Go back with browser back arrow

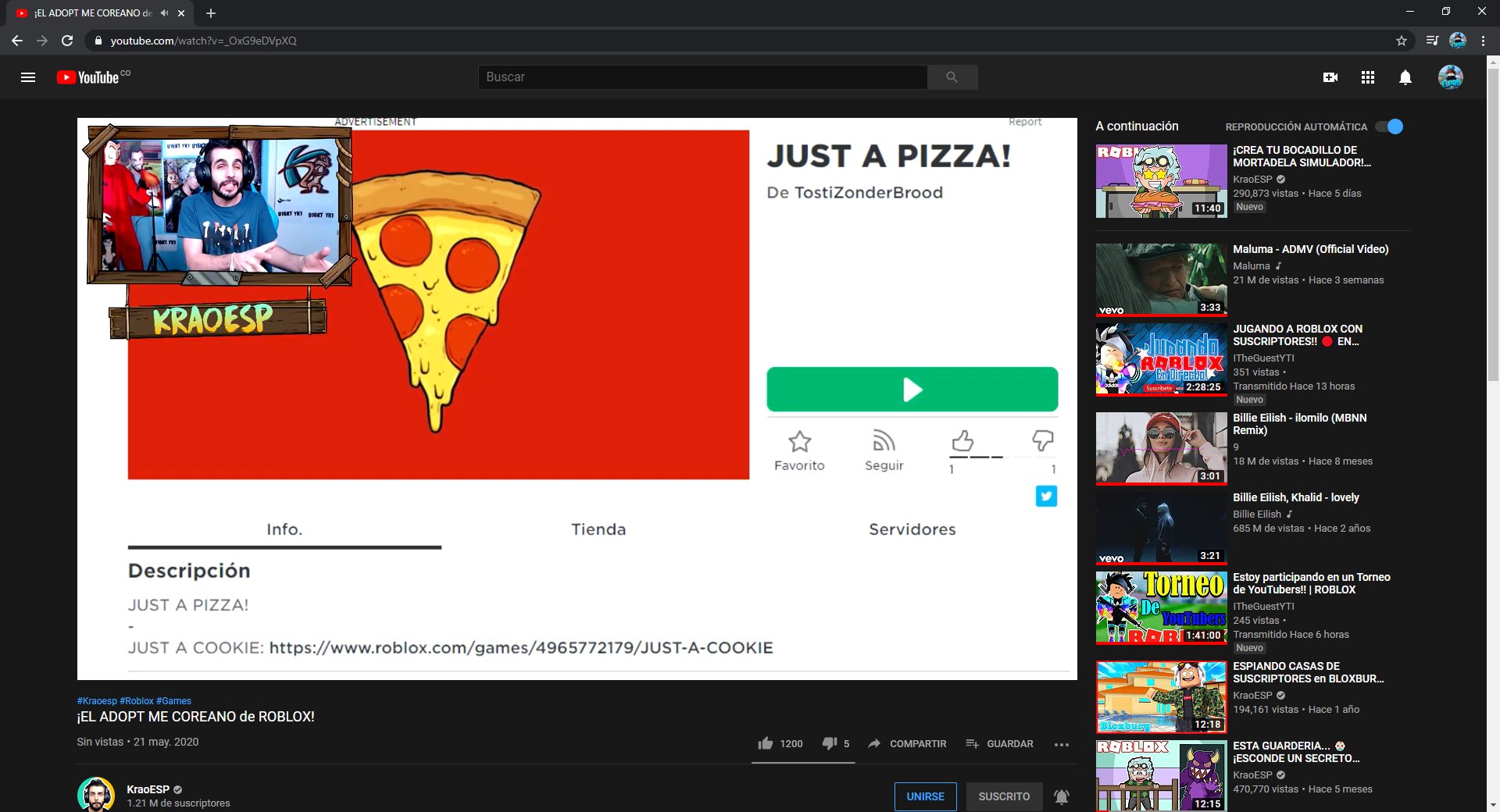(16, 41)
